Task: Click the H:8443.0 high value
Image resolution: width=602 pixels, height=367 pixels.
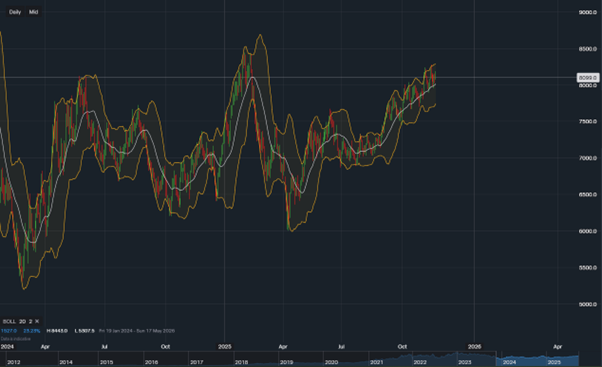Action: coord(57,331)
